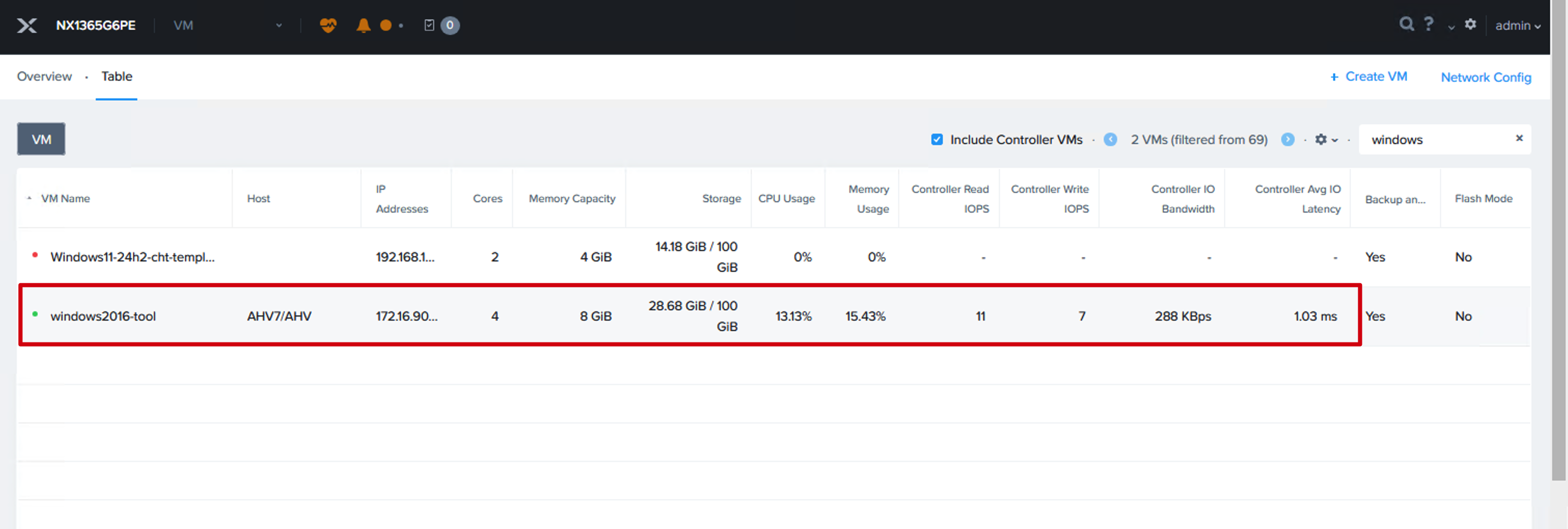This screenshot has height=529, width=1568.
Task: Sort by the VM Name column header
Action: point(65,199)
